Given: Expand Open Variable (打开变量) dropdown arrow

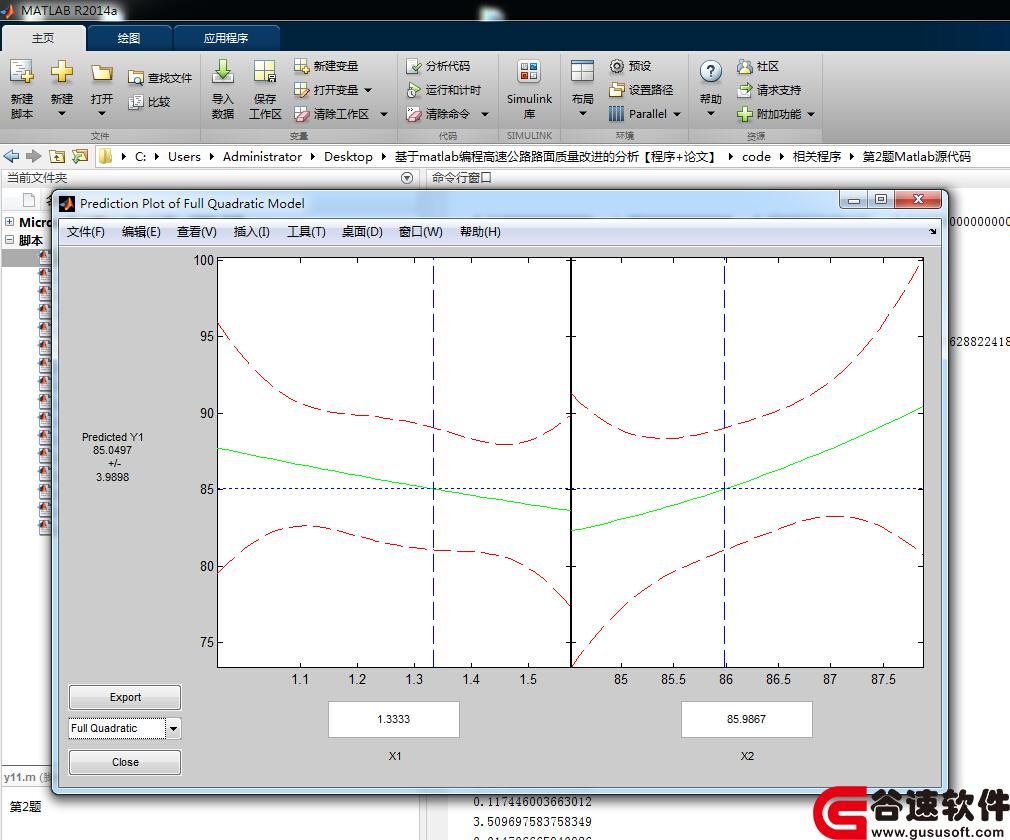Looking at the screenshot, I should 368,90.
